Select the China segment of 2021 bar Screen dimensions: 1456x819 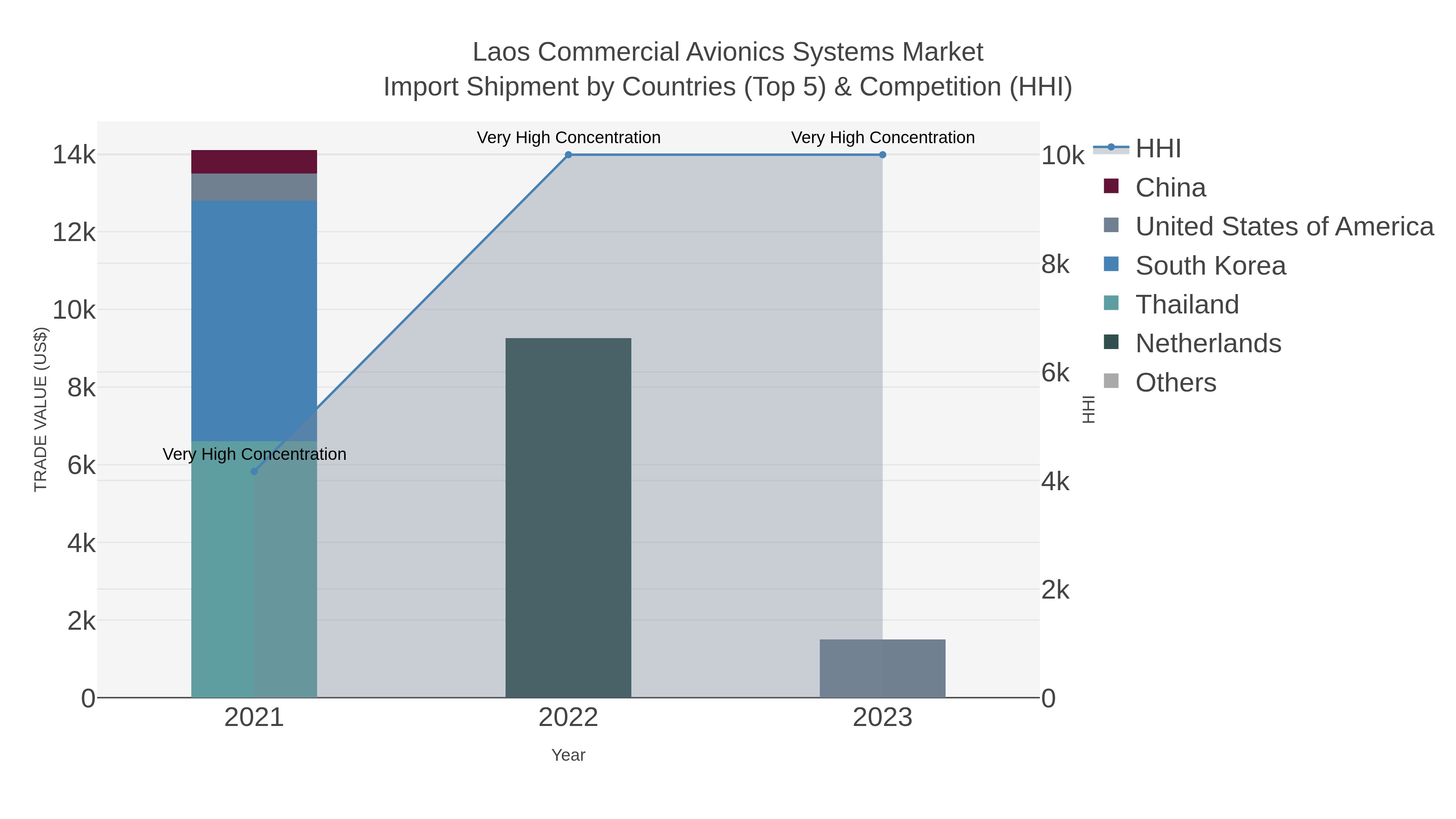pos(254,162)
